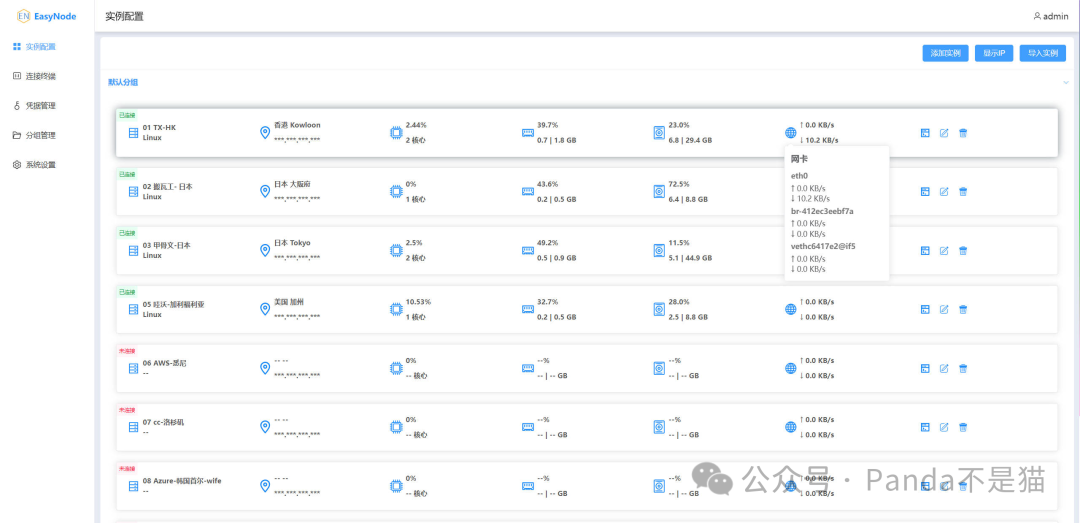Open terminal icon for 02 搬瓦工-日本
The image size is (1080, 523).
pyautogui.click(x=925, y=192)
